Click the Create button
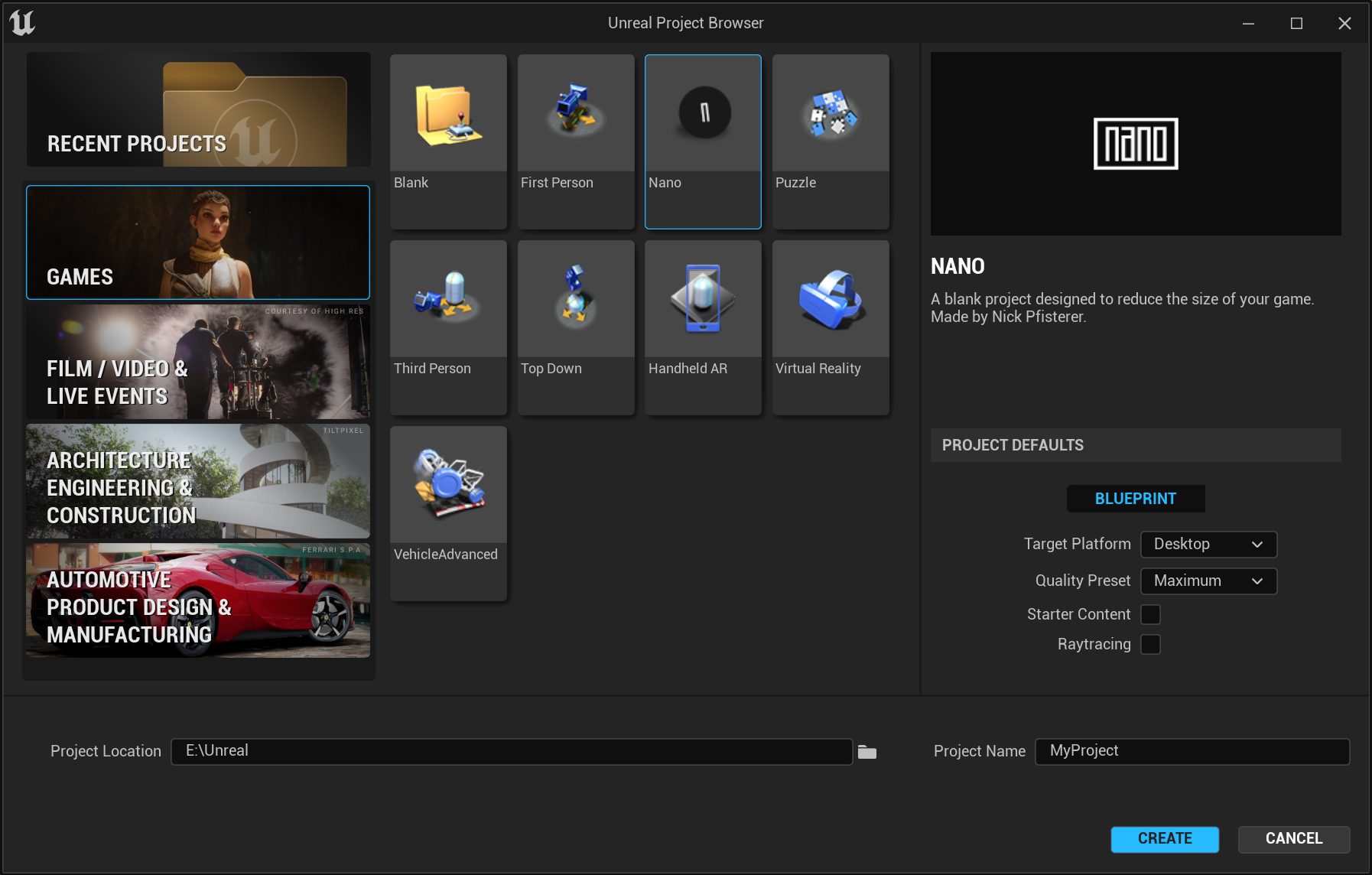The image size is (1372, 875). tap(1165, 839)
